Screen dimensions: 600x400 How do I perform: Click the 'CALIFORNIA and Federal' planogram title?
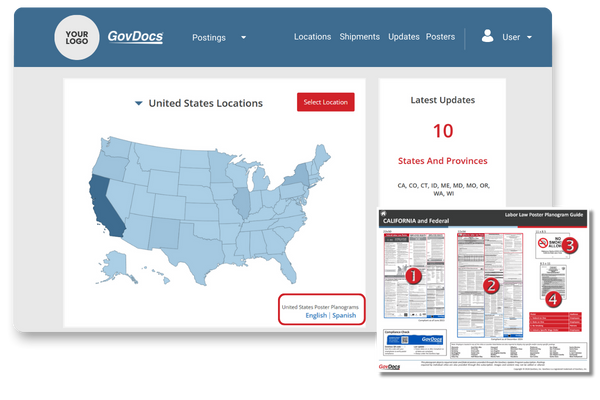[x=416, y=221]
